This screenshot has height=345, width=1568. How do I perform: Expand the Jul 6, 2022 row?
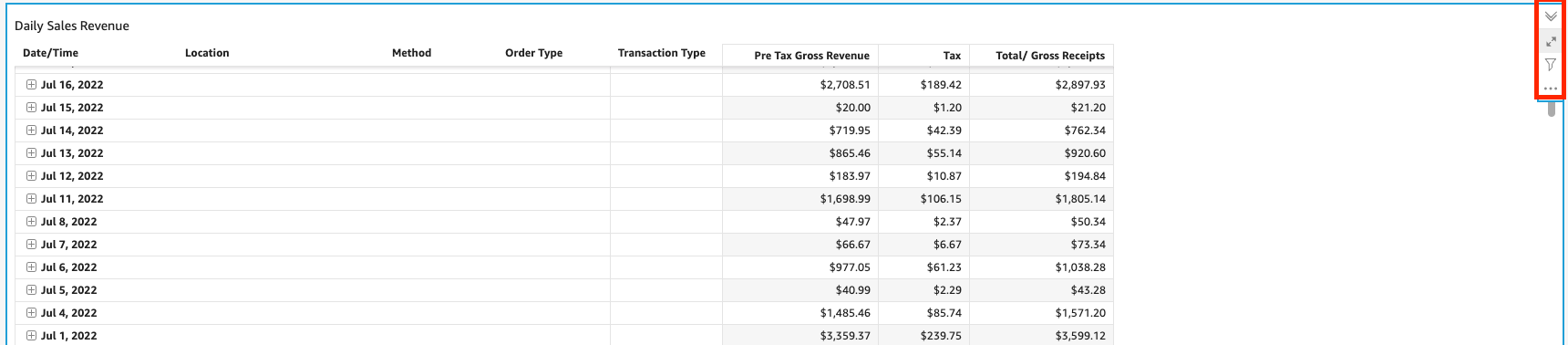click(31, 267)
